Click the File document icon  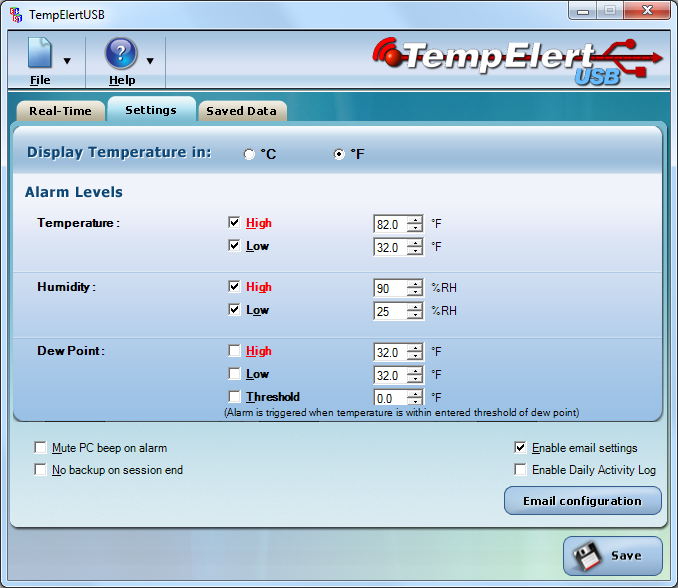pyautogui.click(x=40, y=53)
